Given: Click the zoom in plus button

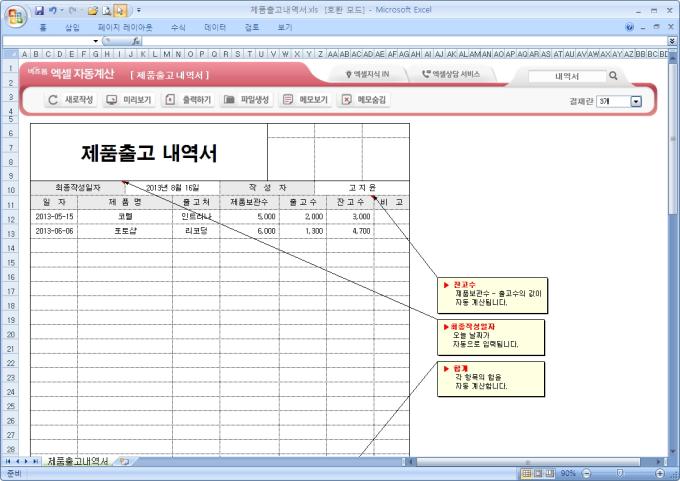Looking at the screenshot, I should [660, 473].
